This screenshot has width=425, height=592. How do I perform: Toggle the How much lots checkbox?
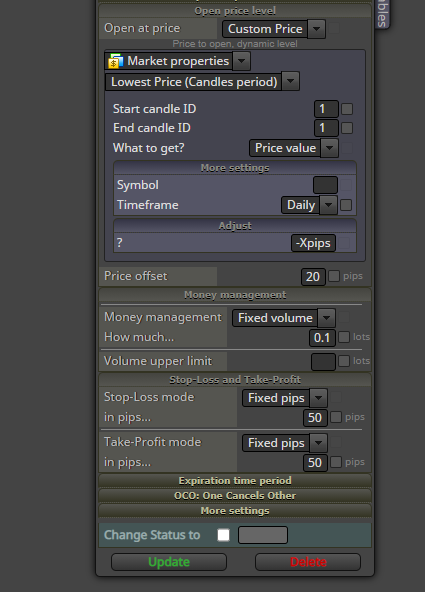click(344, 337)
